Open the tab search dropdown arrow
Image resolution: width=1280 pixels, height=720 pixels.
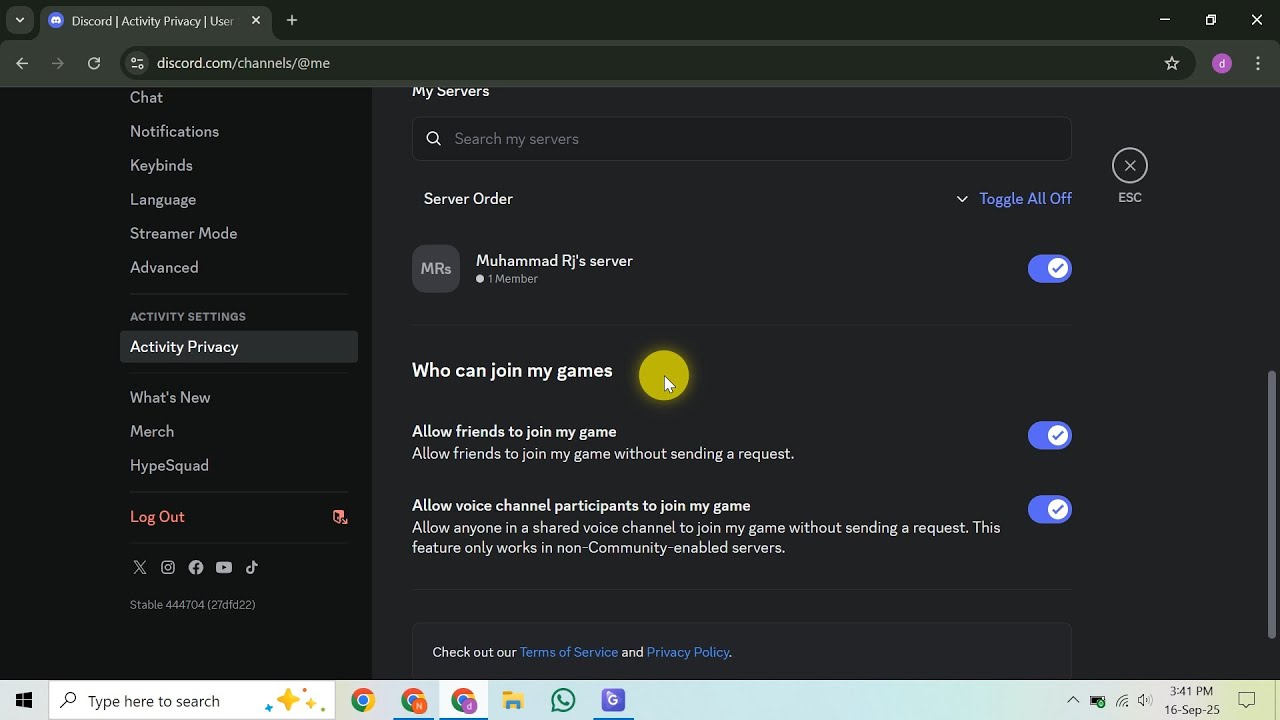click(x=19, y=20)
